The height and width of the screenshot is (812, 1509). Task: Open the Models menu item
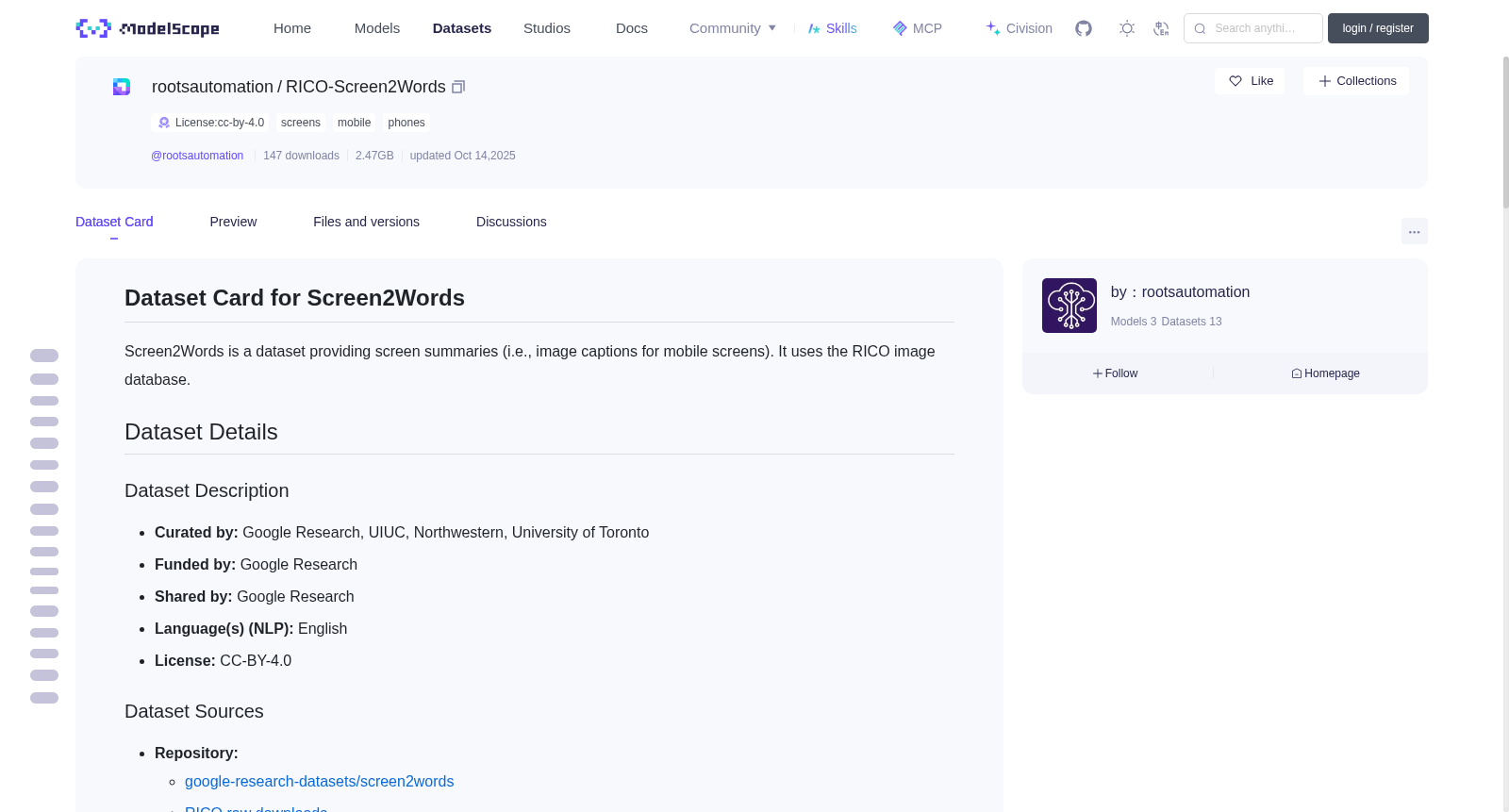point(377,28)
